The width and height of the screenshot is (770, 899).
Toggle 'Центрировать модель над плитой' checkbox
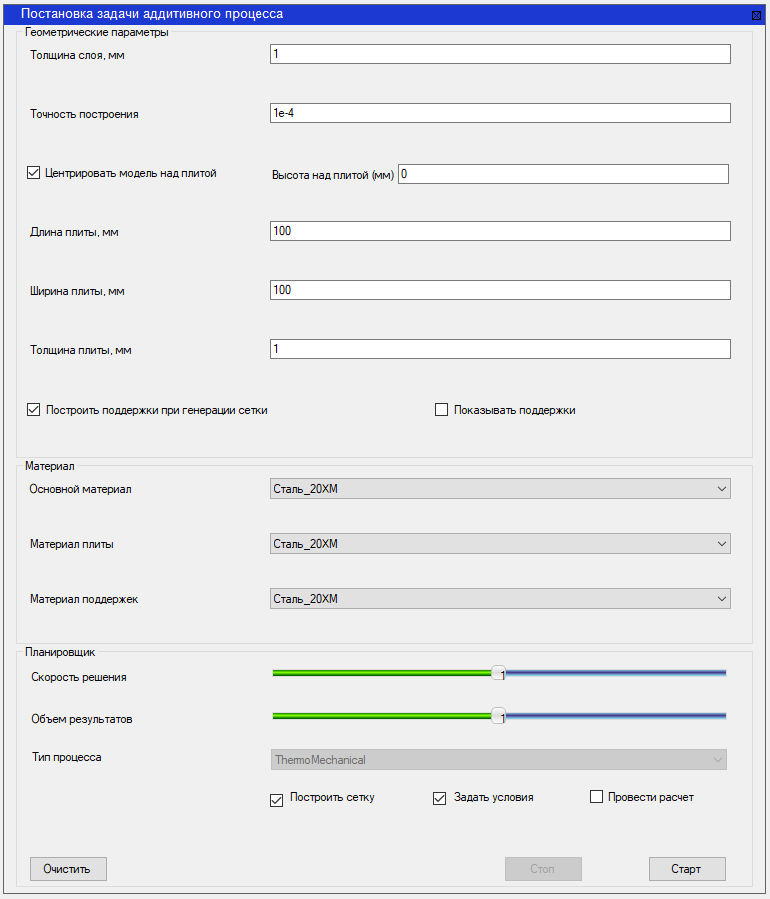pyautogui.click(x=33, y=173)
